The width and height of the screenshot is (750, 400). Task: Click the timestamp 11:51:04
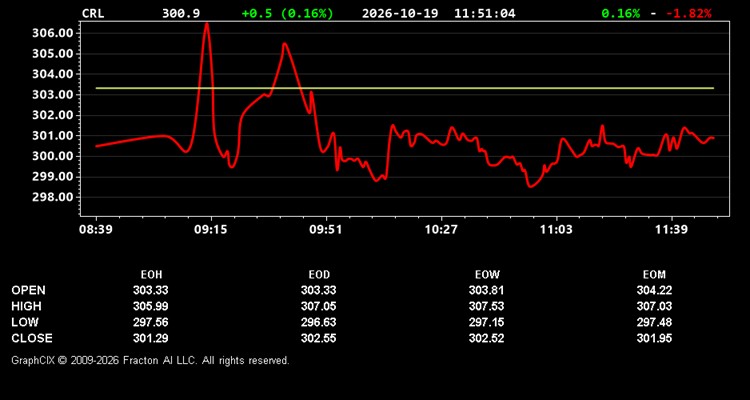click(x=485, y=13)
